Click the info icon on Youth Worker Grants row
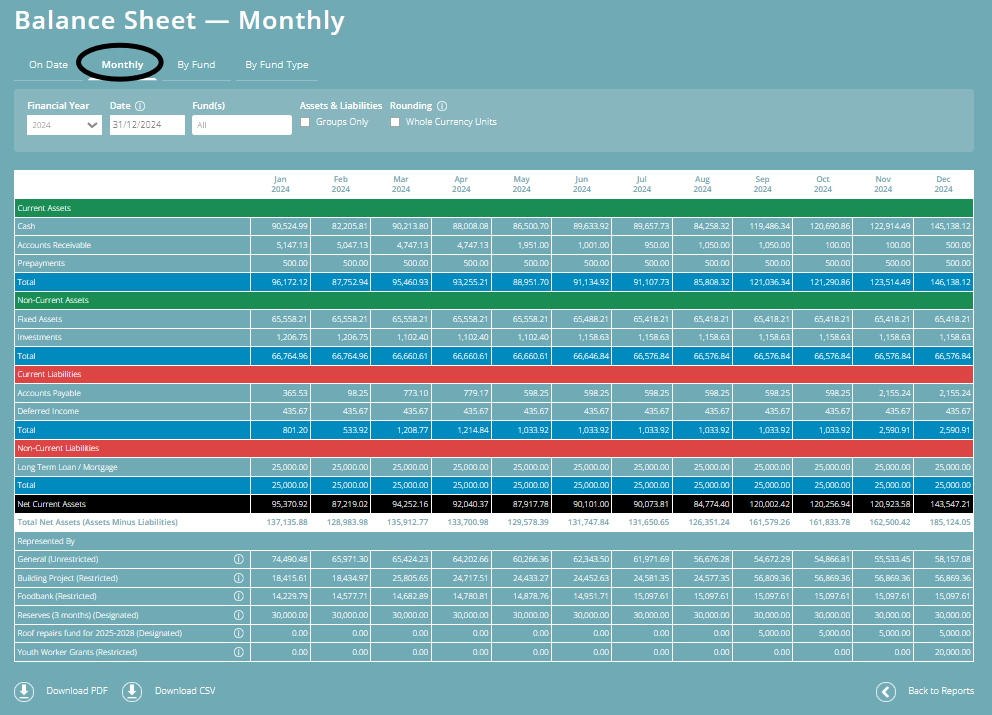This screenshot has width=992, height=715. pyautogui.click(x=238, y=651)
